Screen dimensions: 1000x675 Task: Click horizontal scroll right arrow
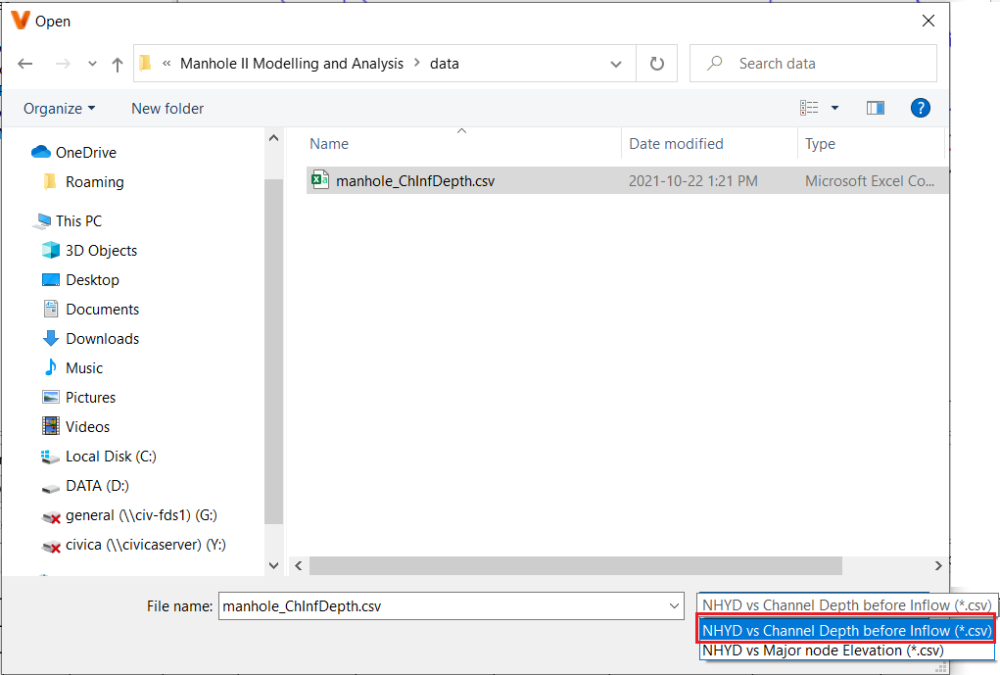[x=938, y=565]
